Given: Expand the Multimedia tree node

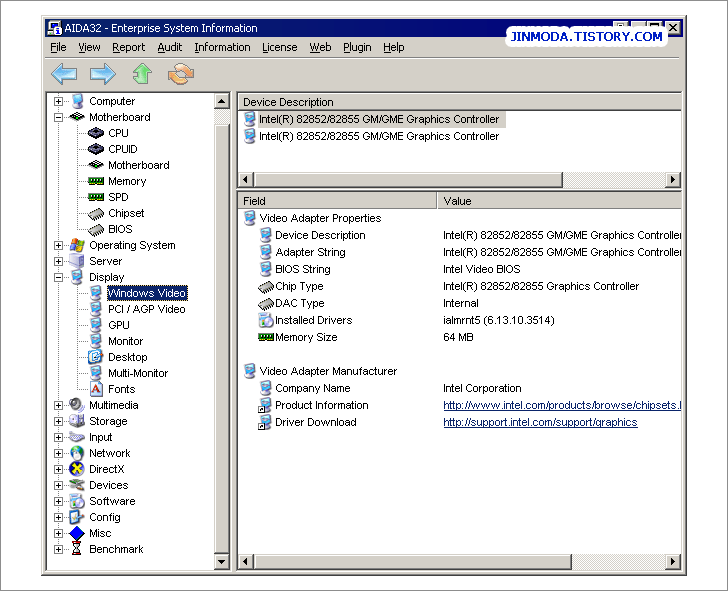Looking at the screenshot, I should point(58,405).
